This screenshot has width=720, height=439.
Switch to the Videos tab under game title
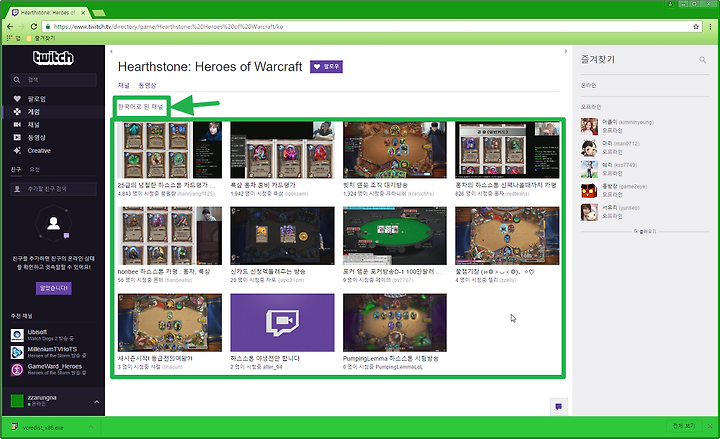point(147,85)
